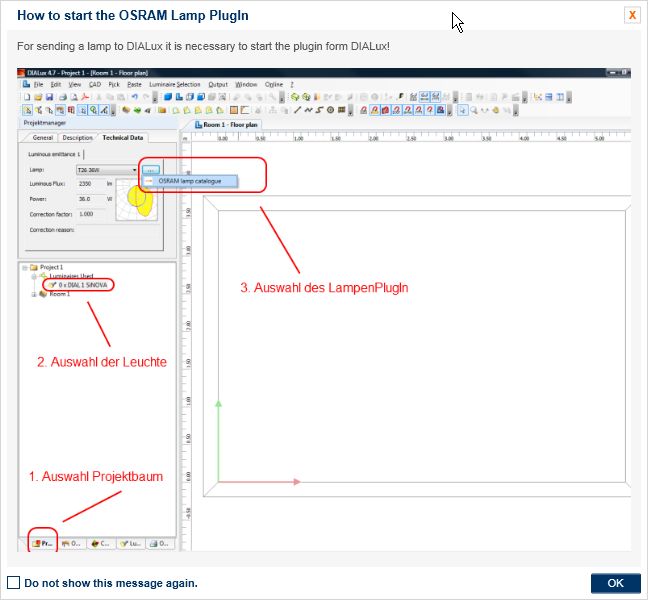This screenshot has height=600, width=648.
Task: Expand the Room 1 tree node
Action: (x=34, y=294)
